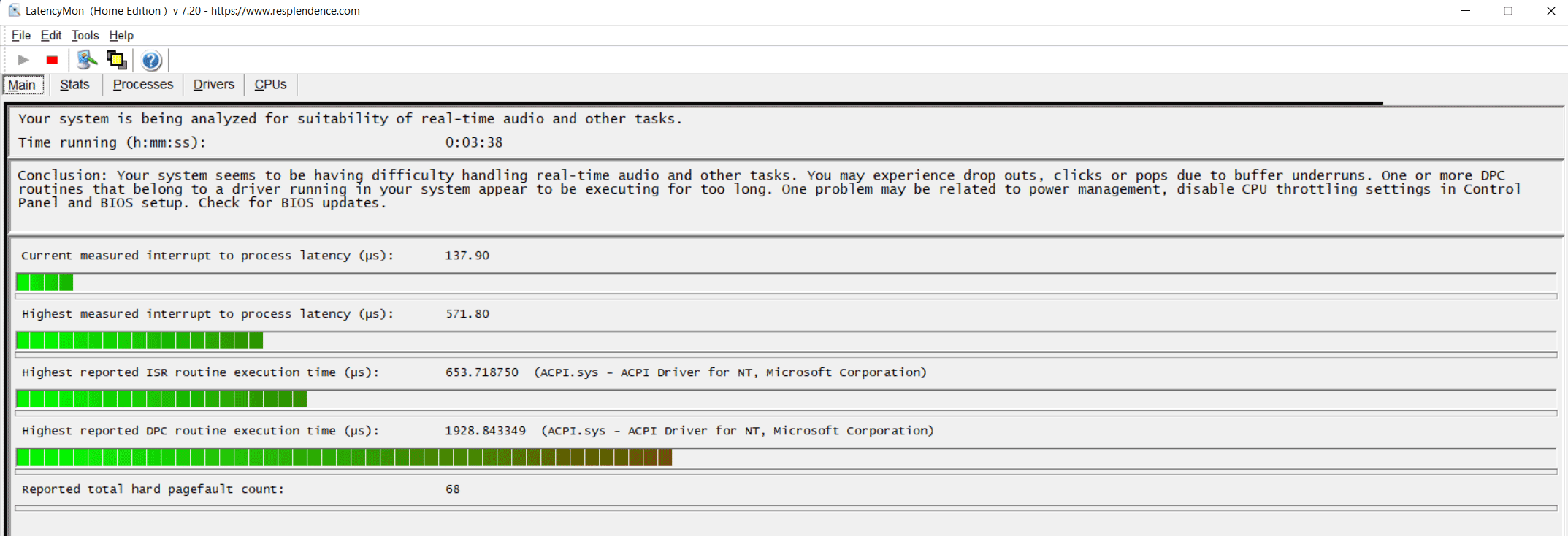Open the File menu
Image resolution: width=1568 pixels, height=536 pixels.
[x=20, y=35]
